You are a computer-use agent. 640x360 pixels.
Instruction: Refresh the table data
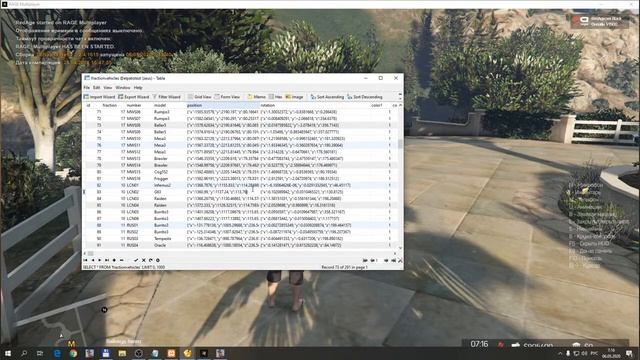click(151, 260)
